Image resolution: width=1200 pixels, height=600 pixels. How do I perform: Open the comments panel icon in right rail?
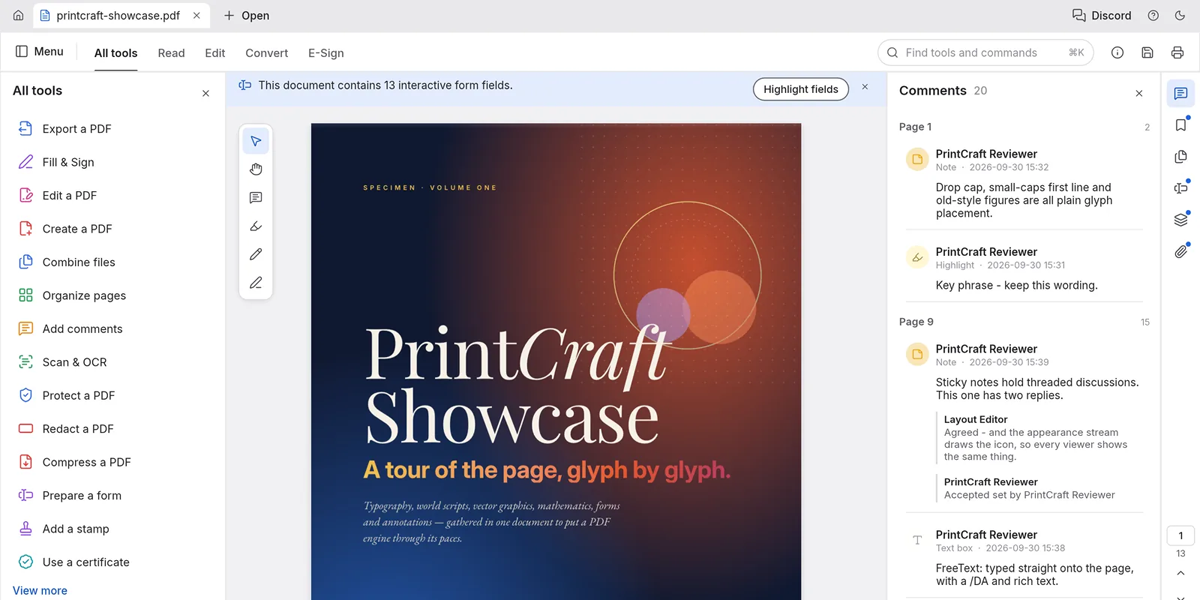click(1181, 93)
